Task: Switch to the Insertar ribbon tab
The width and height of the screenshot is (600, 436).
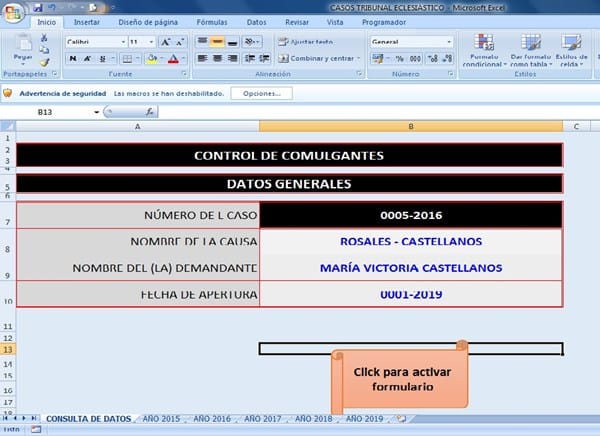Action: [x=87, y=23]
